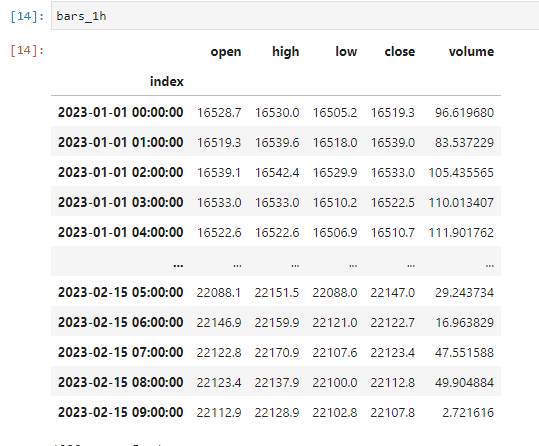Click the volume column header

point(471,52)
